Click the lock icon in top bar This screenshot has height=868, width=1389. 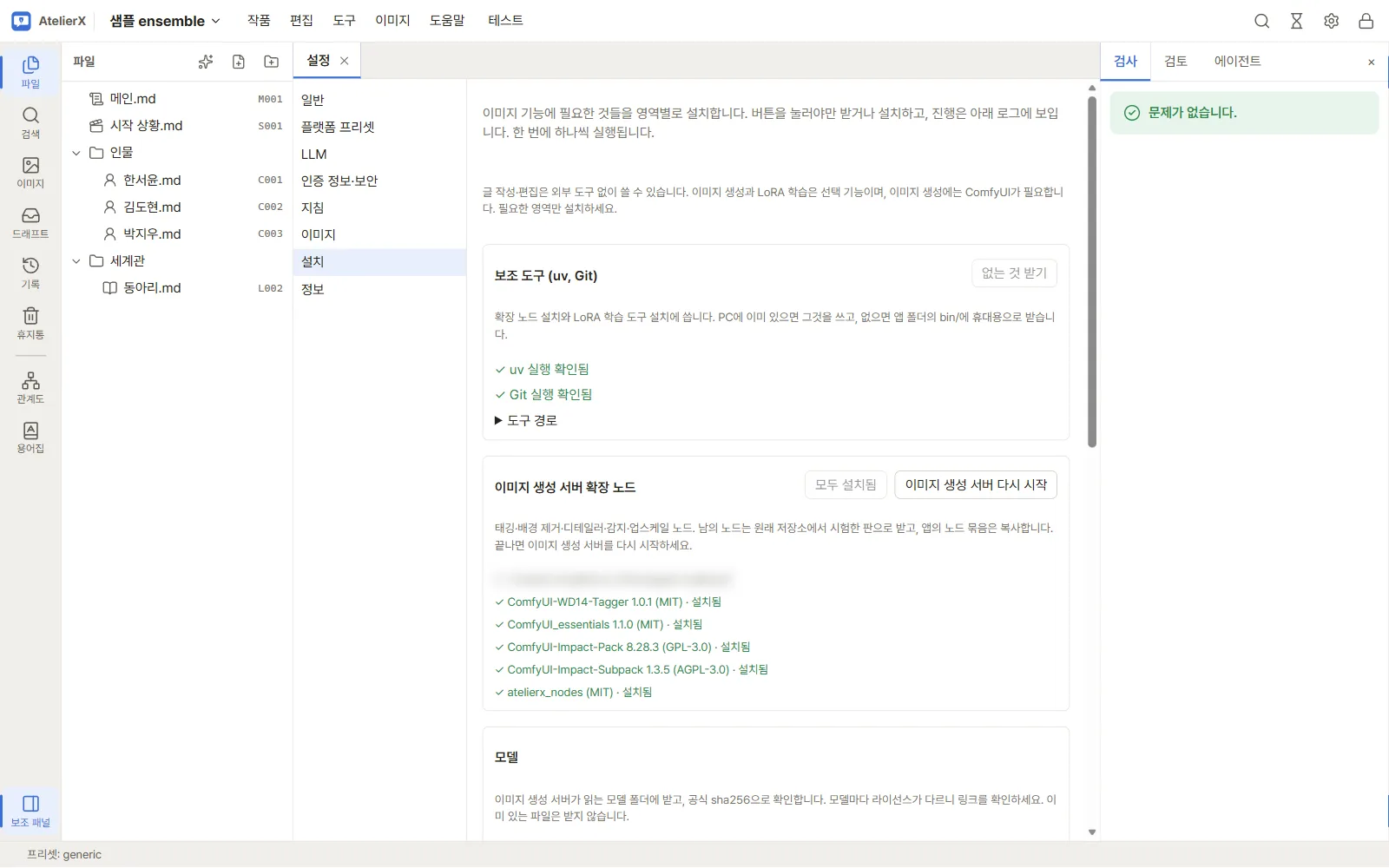pyautogui.click(x=1366, y=21)
